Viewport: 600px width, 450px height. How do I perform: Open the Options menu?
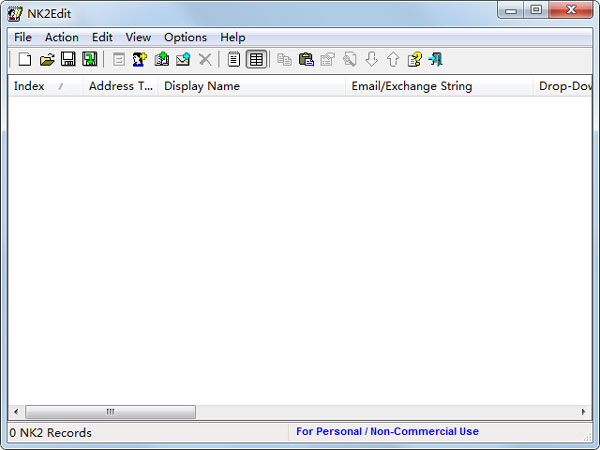click(x=185, y=37)
